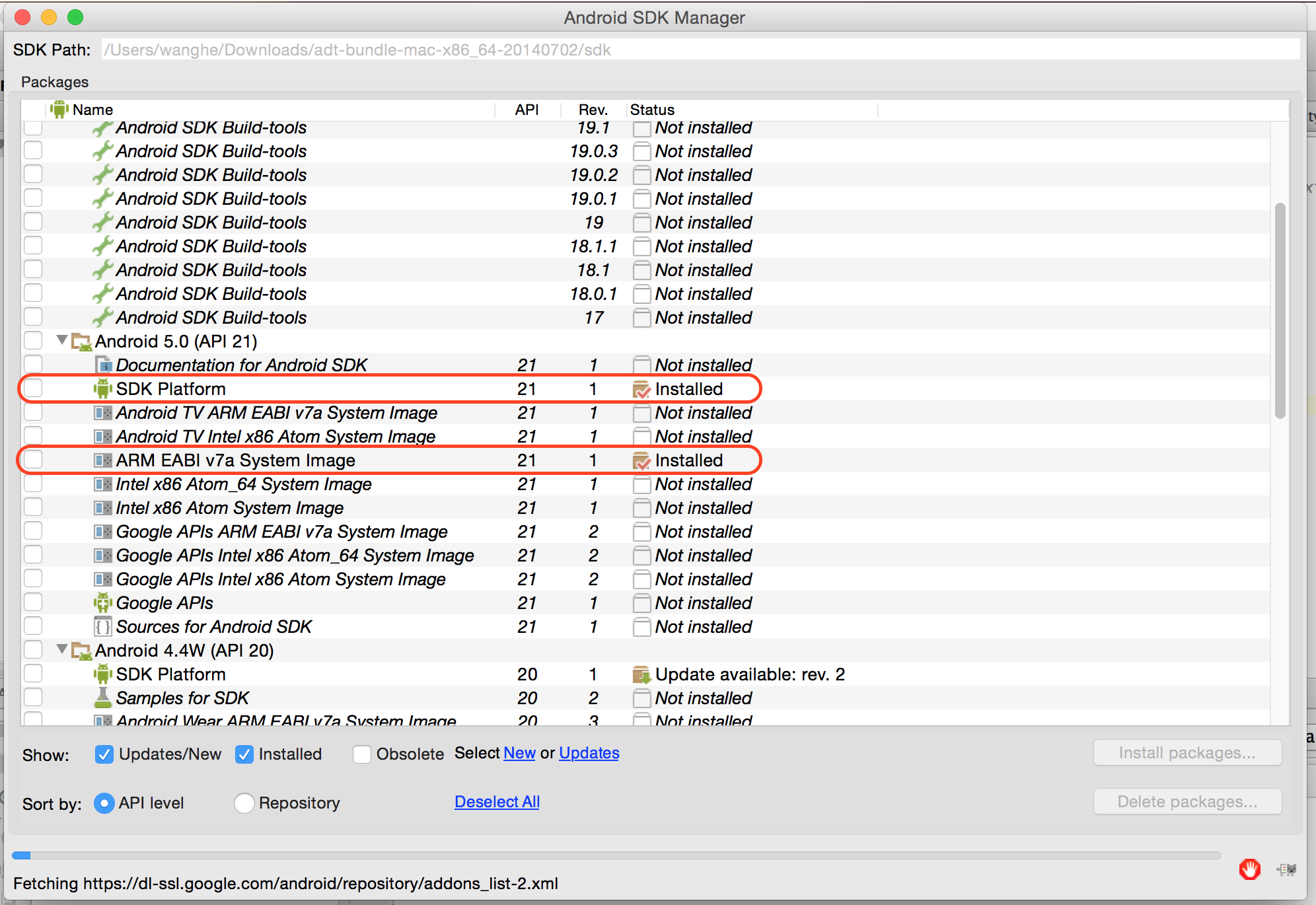This screenshot has height=905, width=1316.
Task: Click the Updates selection link
Action: (589, 753)
